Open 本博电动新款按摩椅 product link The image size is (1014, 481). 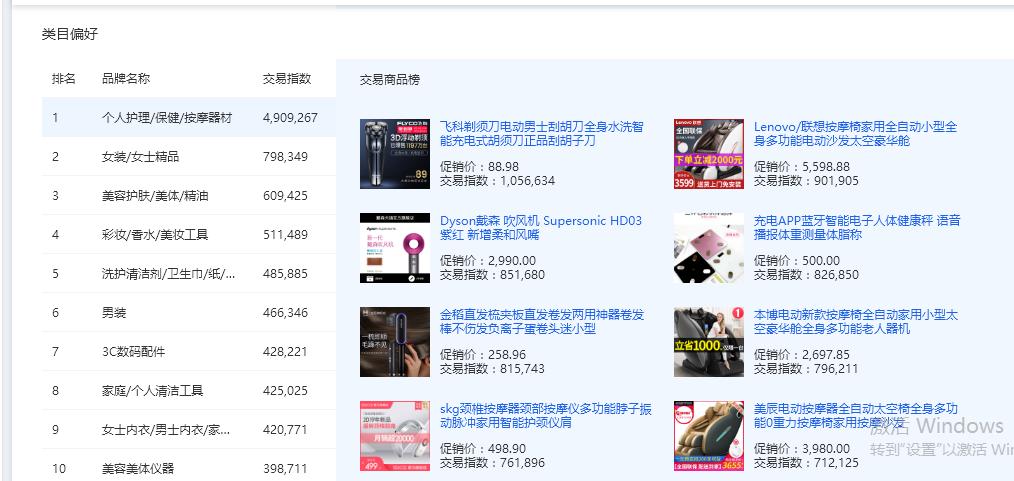(856, 321)
